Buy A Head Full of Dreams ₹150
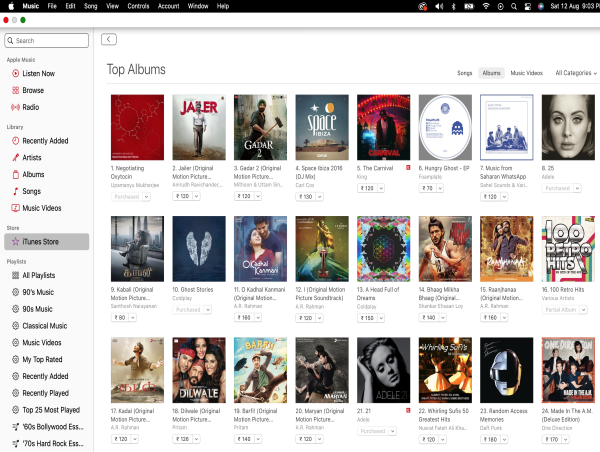 coord(367,318)
